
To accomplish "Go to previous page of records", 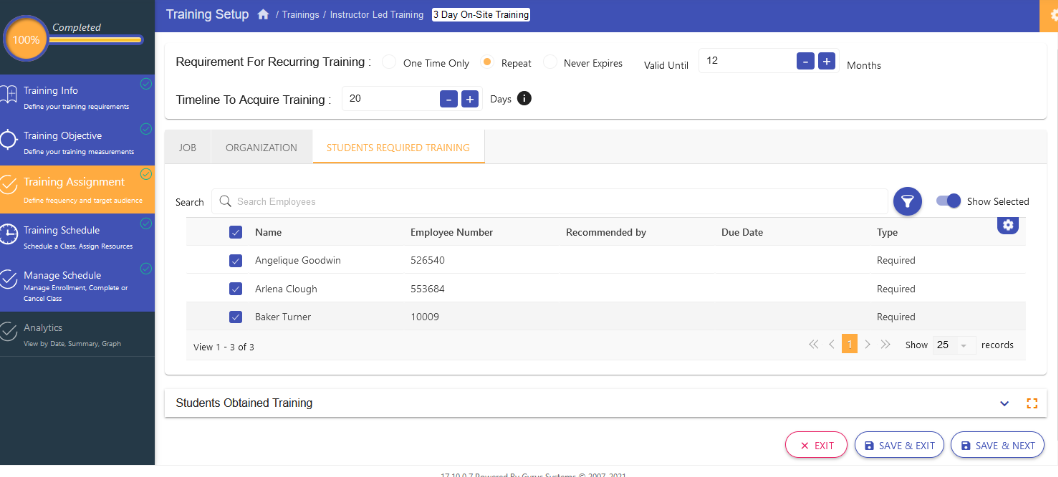I will tap(832, 344).
